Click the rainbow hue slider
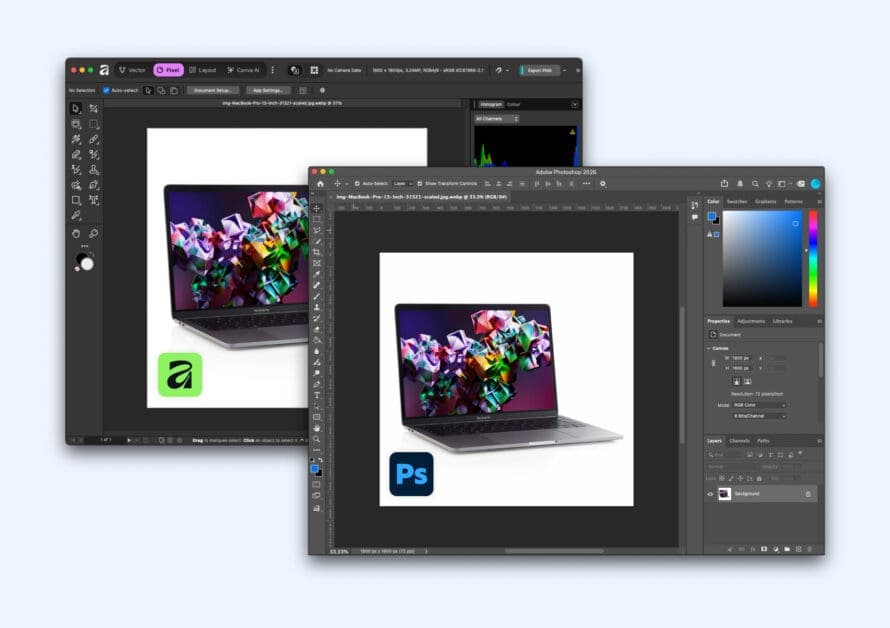Viewport: 890px width, 628px height. 813,258
